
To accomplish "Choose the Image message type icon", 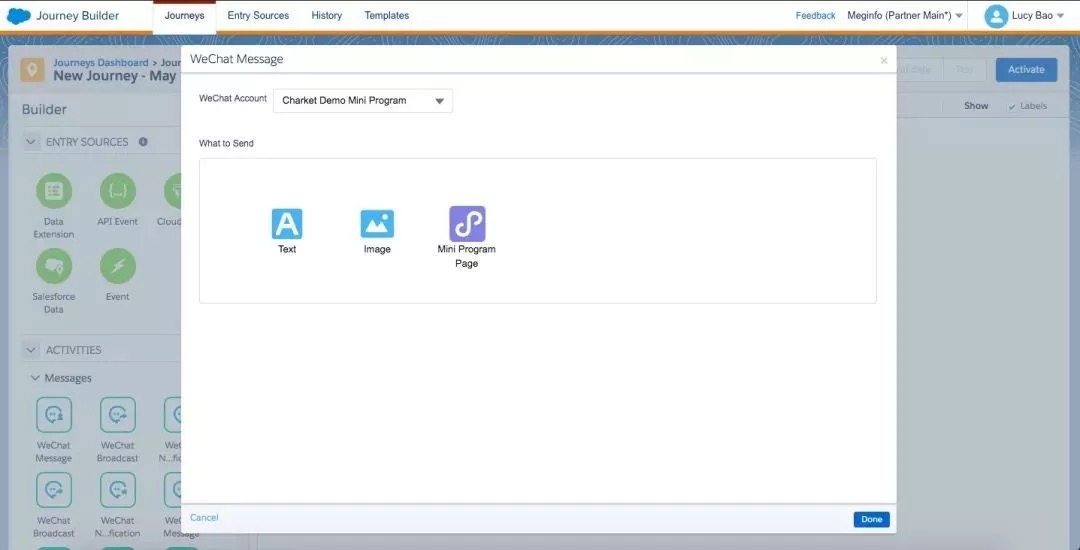I will tap(377, 223).
